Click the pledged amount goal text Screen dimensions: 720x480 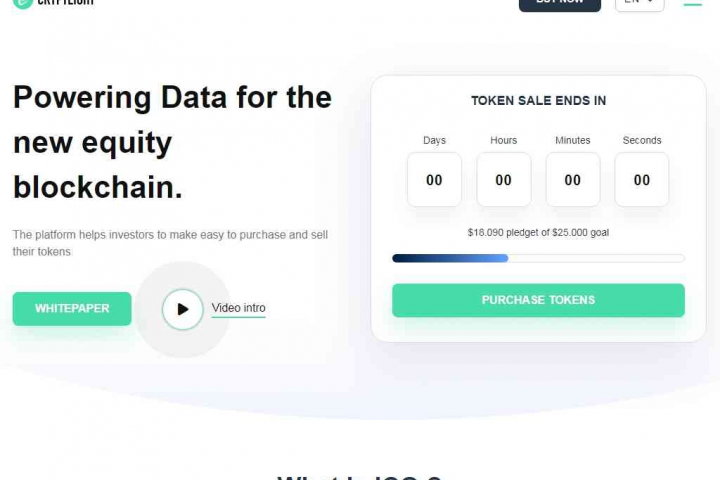(538, 232)
